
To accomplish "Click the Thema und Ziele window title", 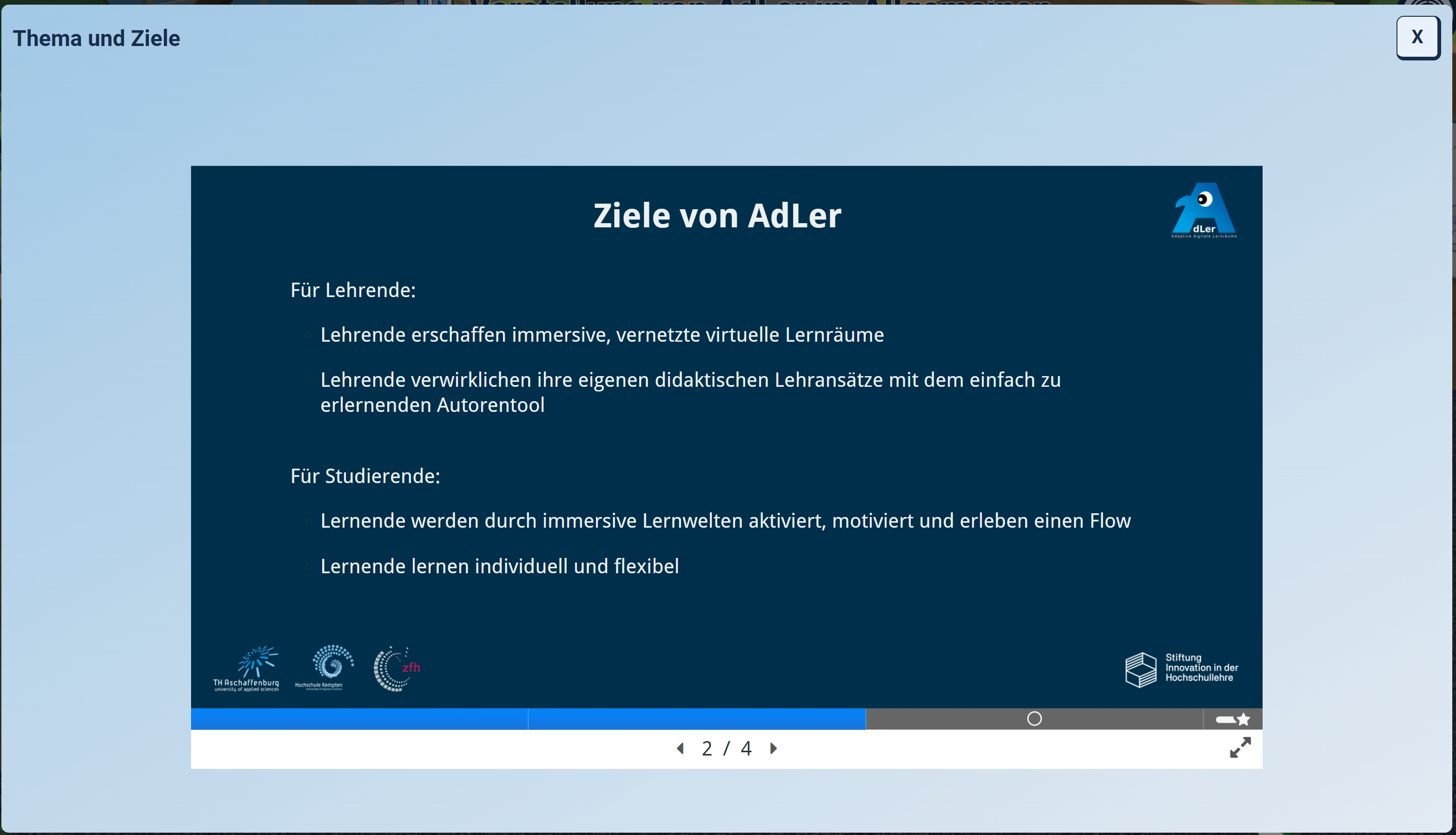I will click(x=96, y=39).
